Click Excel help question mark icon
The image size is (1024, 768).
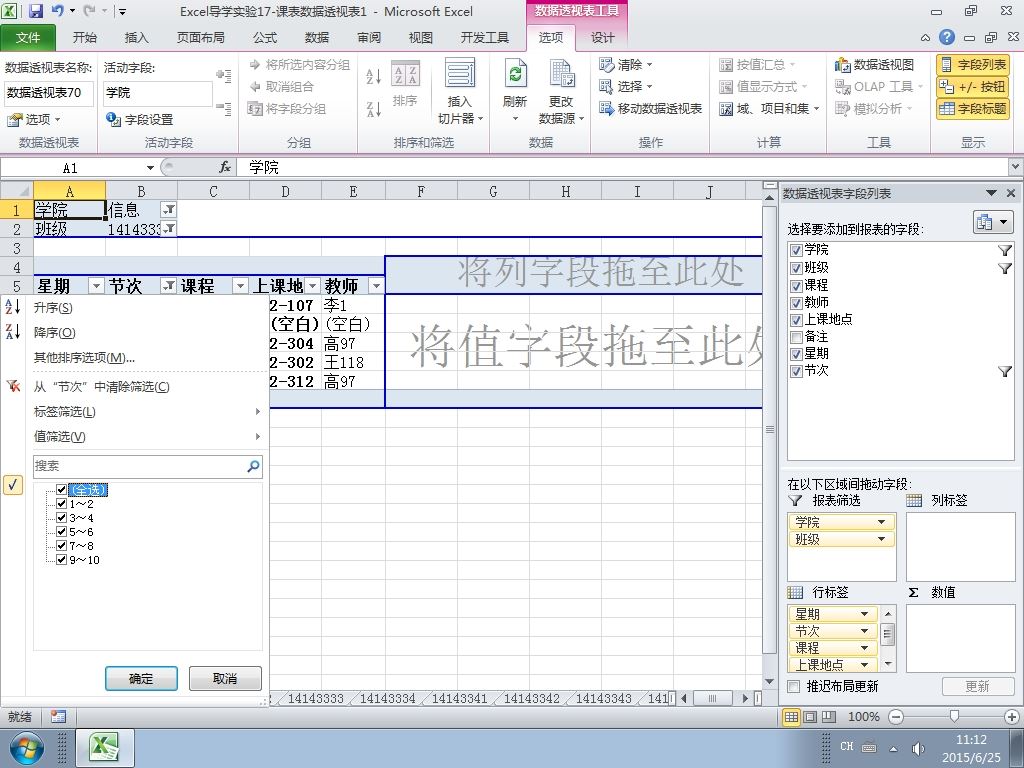click(947, 37)
